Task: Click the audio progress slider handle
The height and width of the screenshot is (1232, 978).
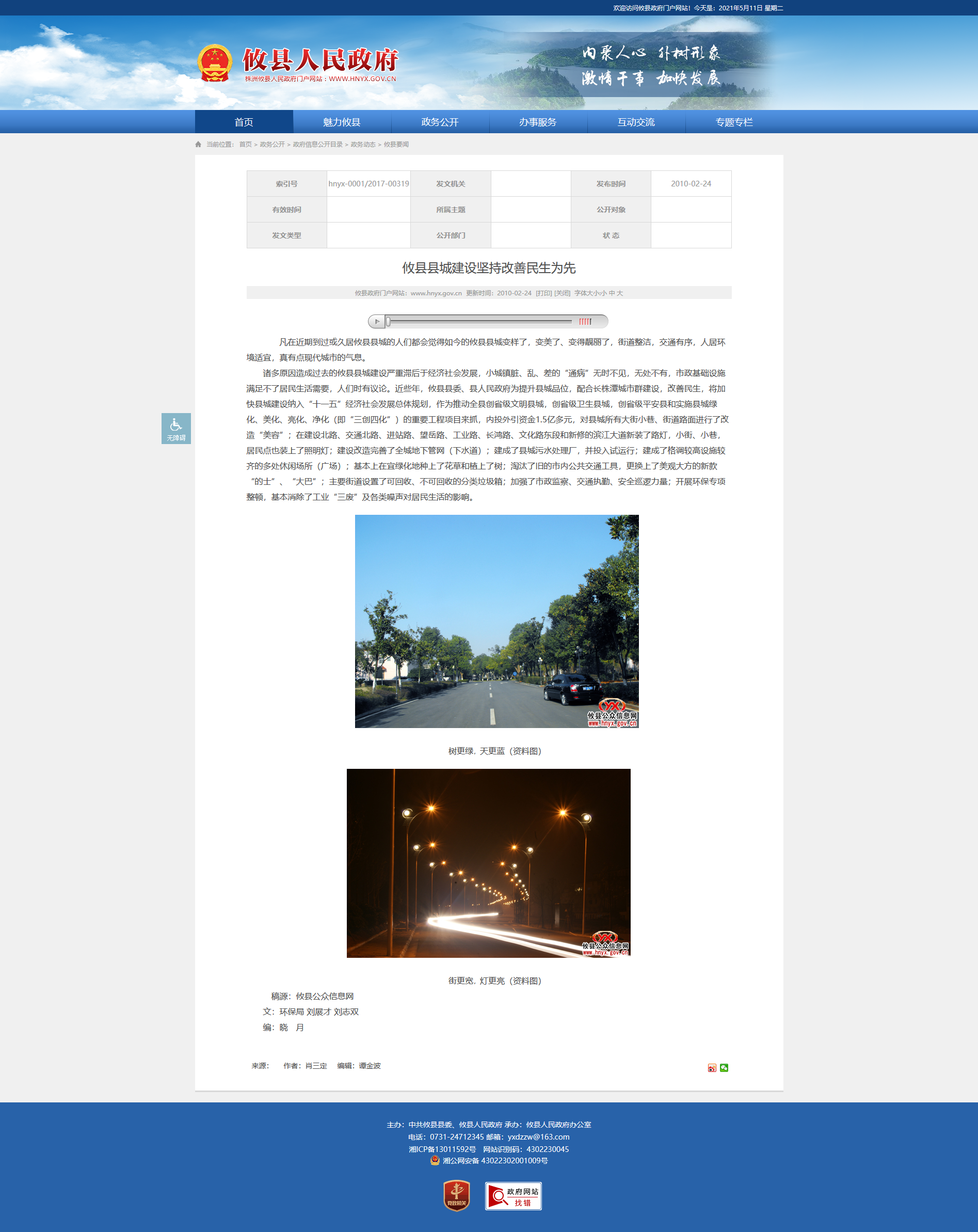Action: (x=388, y=322)
